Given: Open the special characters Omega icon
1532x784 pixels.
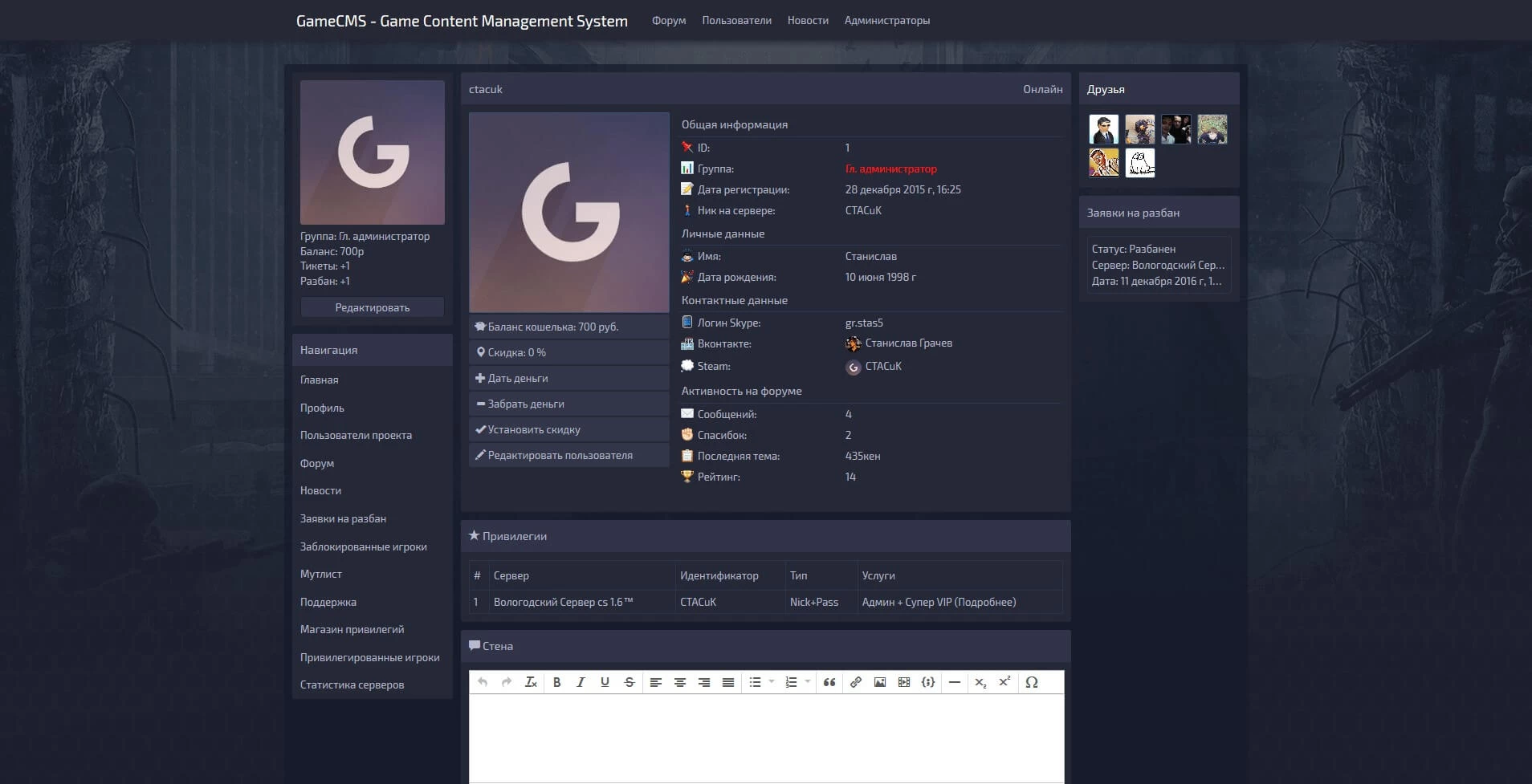Looking at the screenshot, I should (1032, 682).
